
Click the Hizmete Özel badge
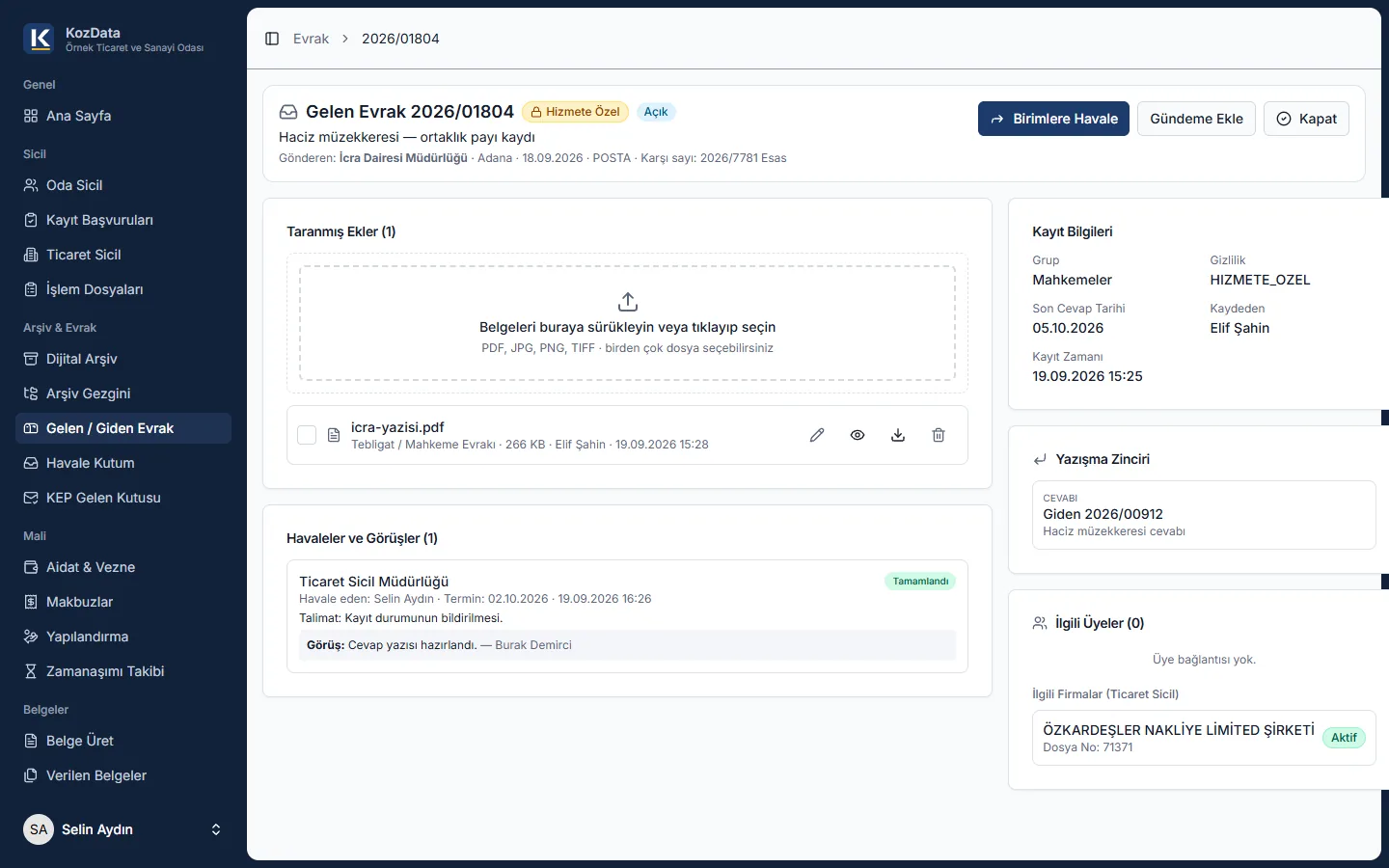click(575, 112)
